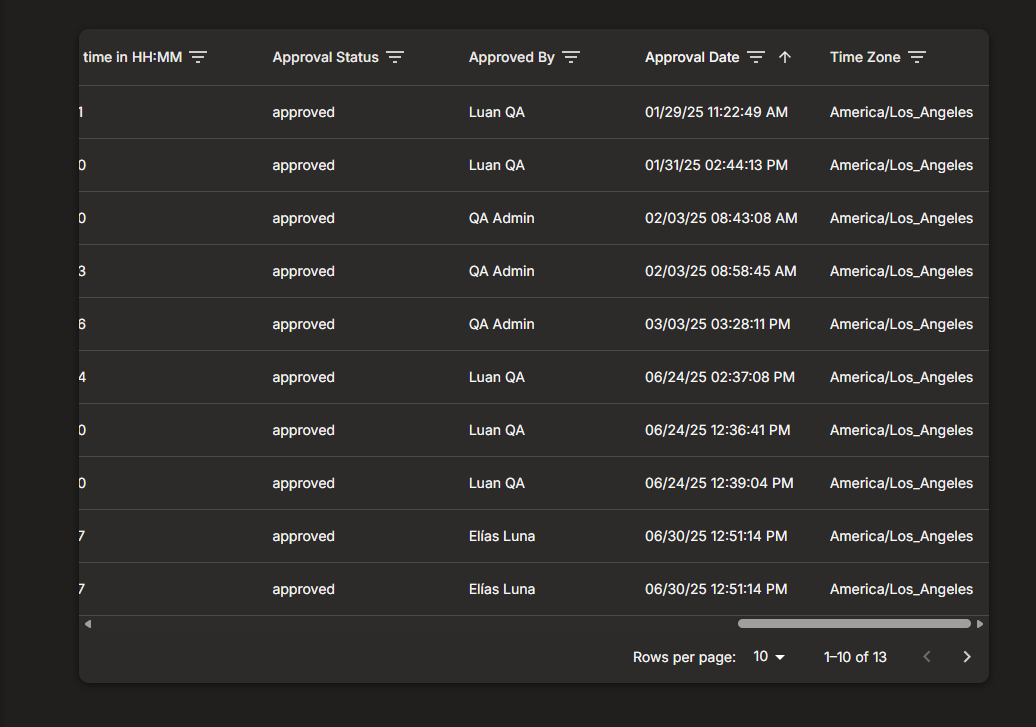1036x727 pixels.
Task: Click America/Los_Angeles in the 01/29/25 row
Action: [x=901, y=112]
